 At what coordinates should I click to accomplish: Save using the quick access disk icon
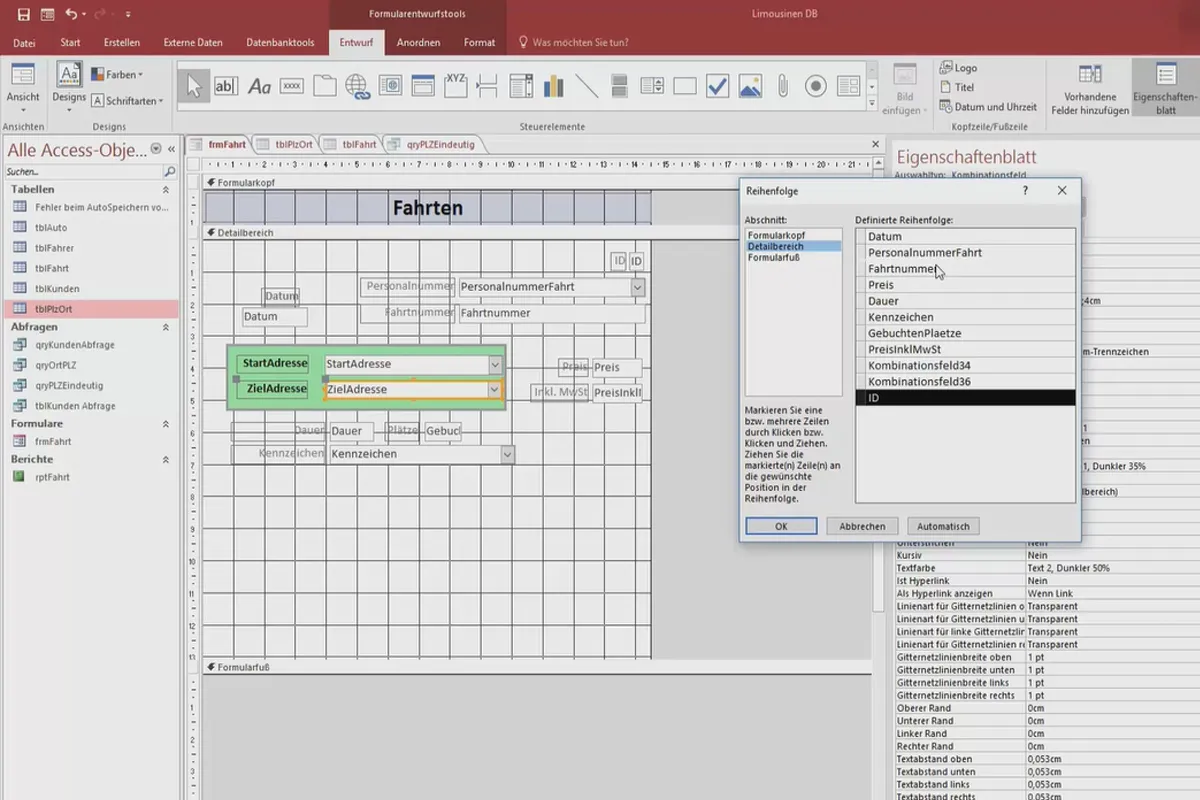pyautogui.click(x=24, y=14)
